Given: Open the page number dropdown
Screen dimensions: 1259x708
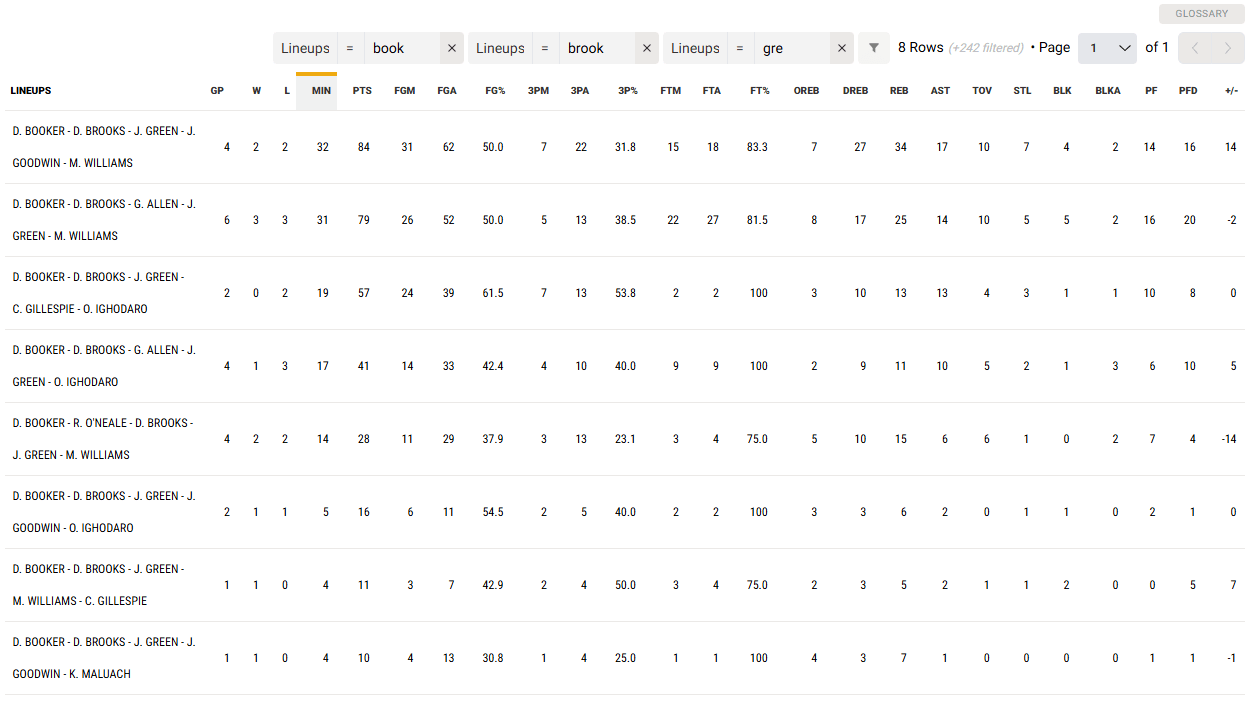Looking at the screenshot, I should (1110, 48).
